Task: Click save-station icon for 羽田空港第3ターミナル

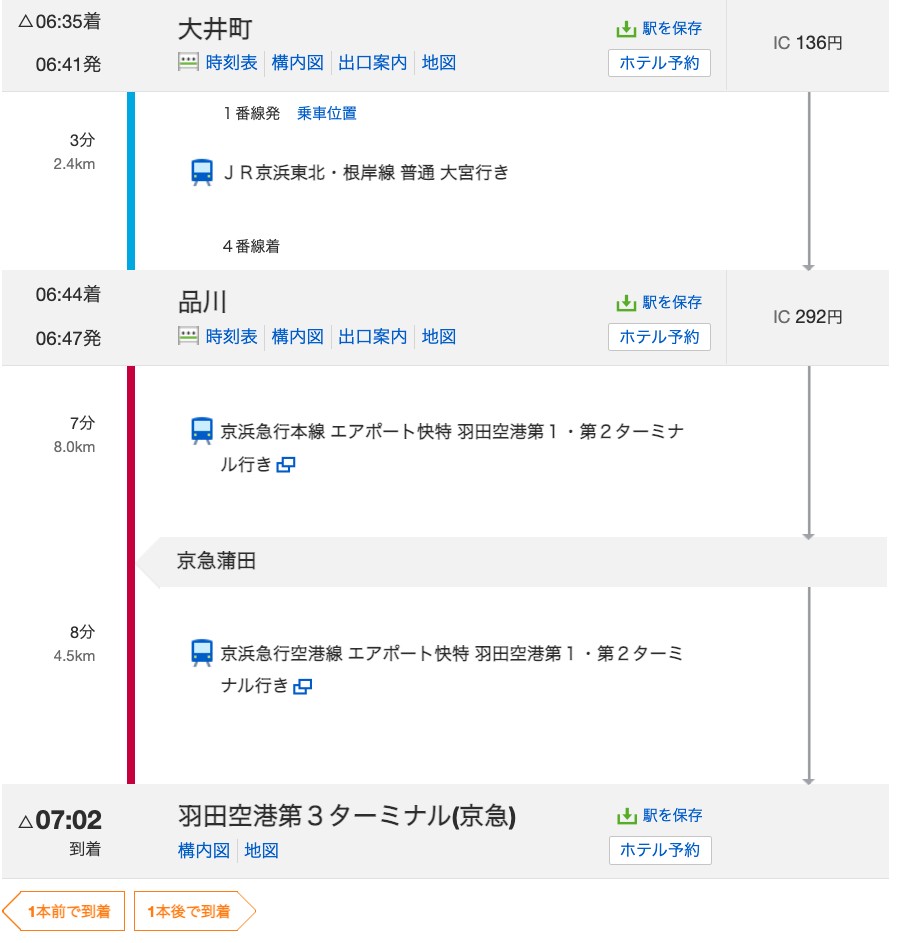Action: (626, 816)
